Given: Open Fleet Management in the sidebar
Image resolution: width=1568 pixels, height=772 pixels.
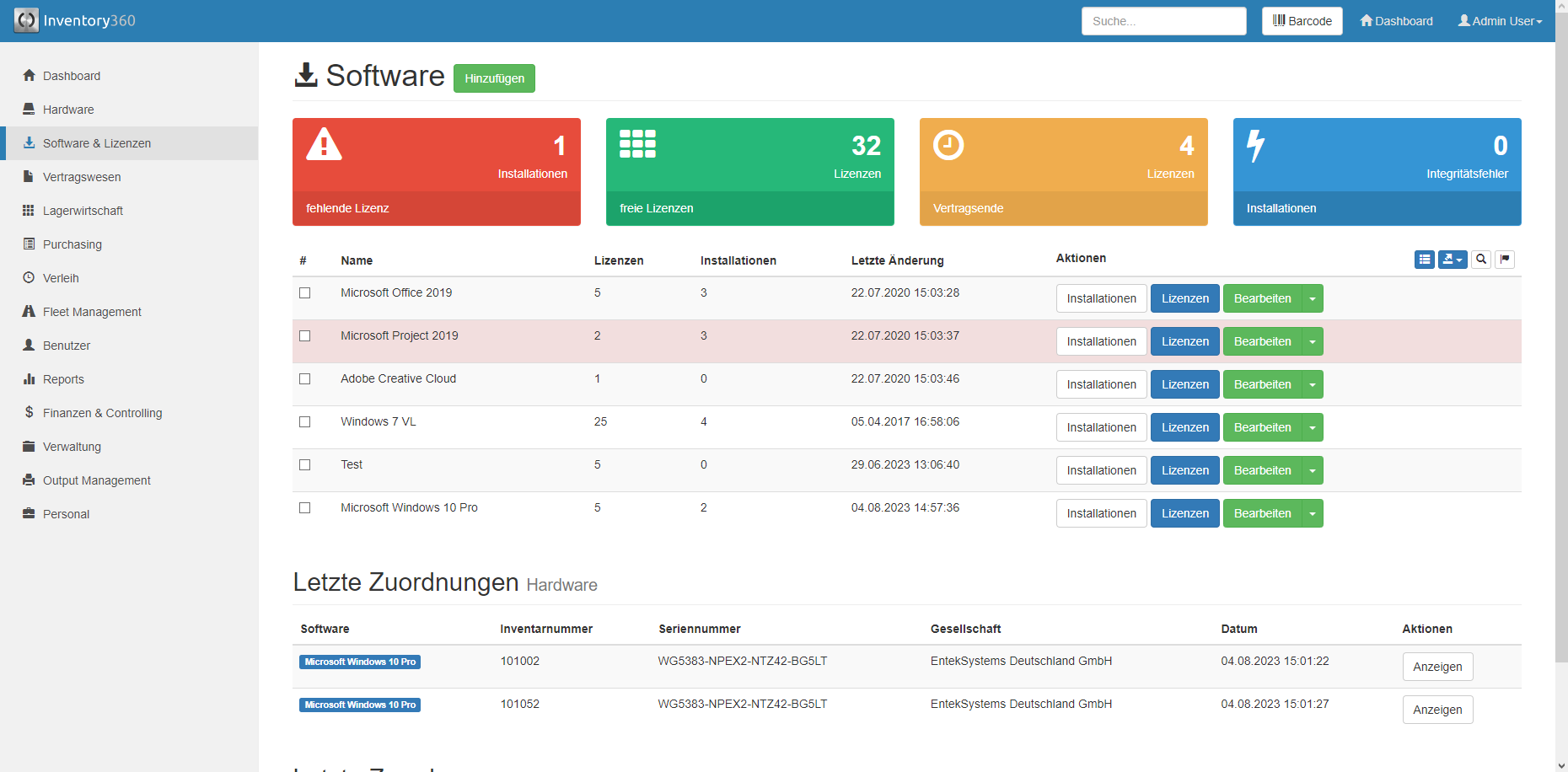Looking at the screenshot, I should [92, 312].
